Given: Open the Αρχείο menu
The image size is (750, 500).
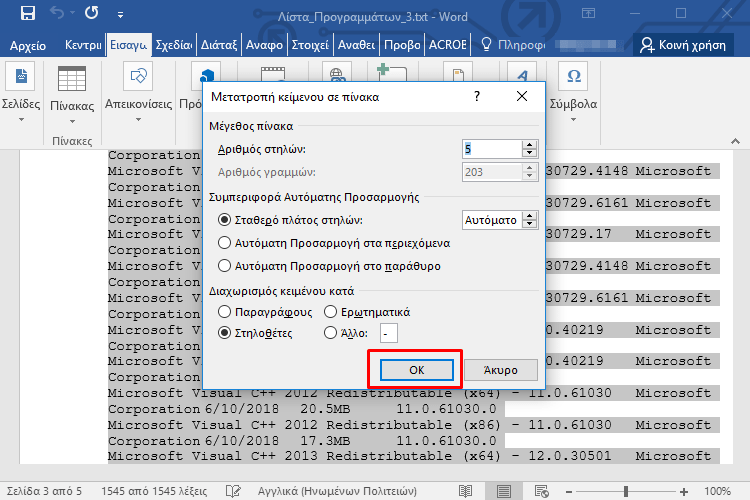Looking at the screenshot, I should (28, 45).
